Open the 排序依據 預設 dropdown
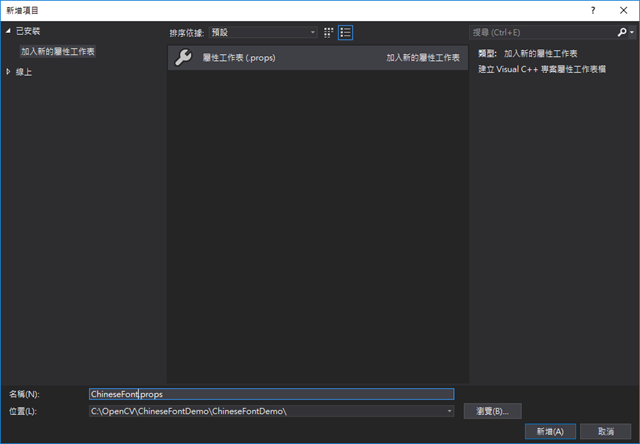Screen dimensions: 640x444 (x=263, y=32)
